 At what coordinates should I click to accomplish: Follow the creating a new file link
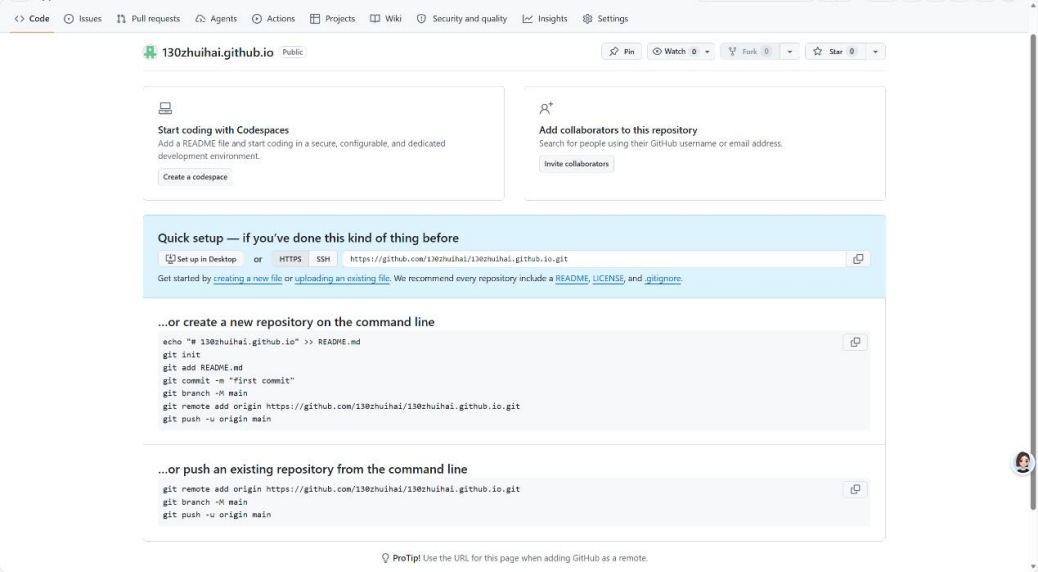tap(248, 278)
